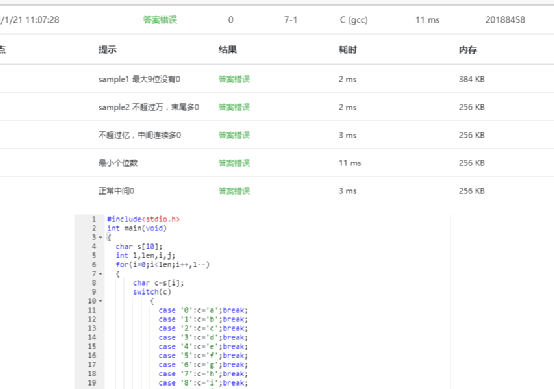Click the code line 'switch(c)'
This screenshot has width=554, height=389.
point(152,292)
